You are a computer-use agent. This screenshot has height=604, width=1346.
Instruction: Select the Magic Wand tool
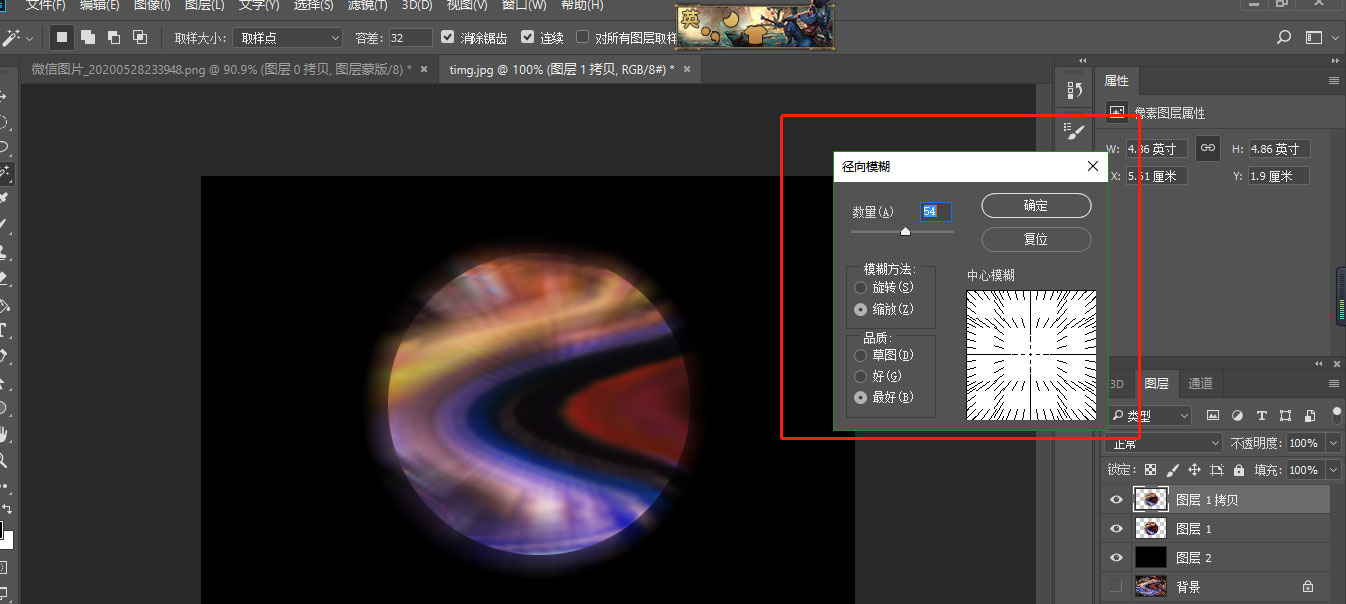pyautogui.click(x=8, y=171)
